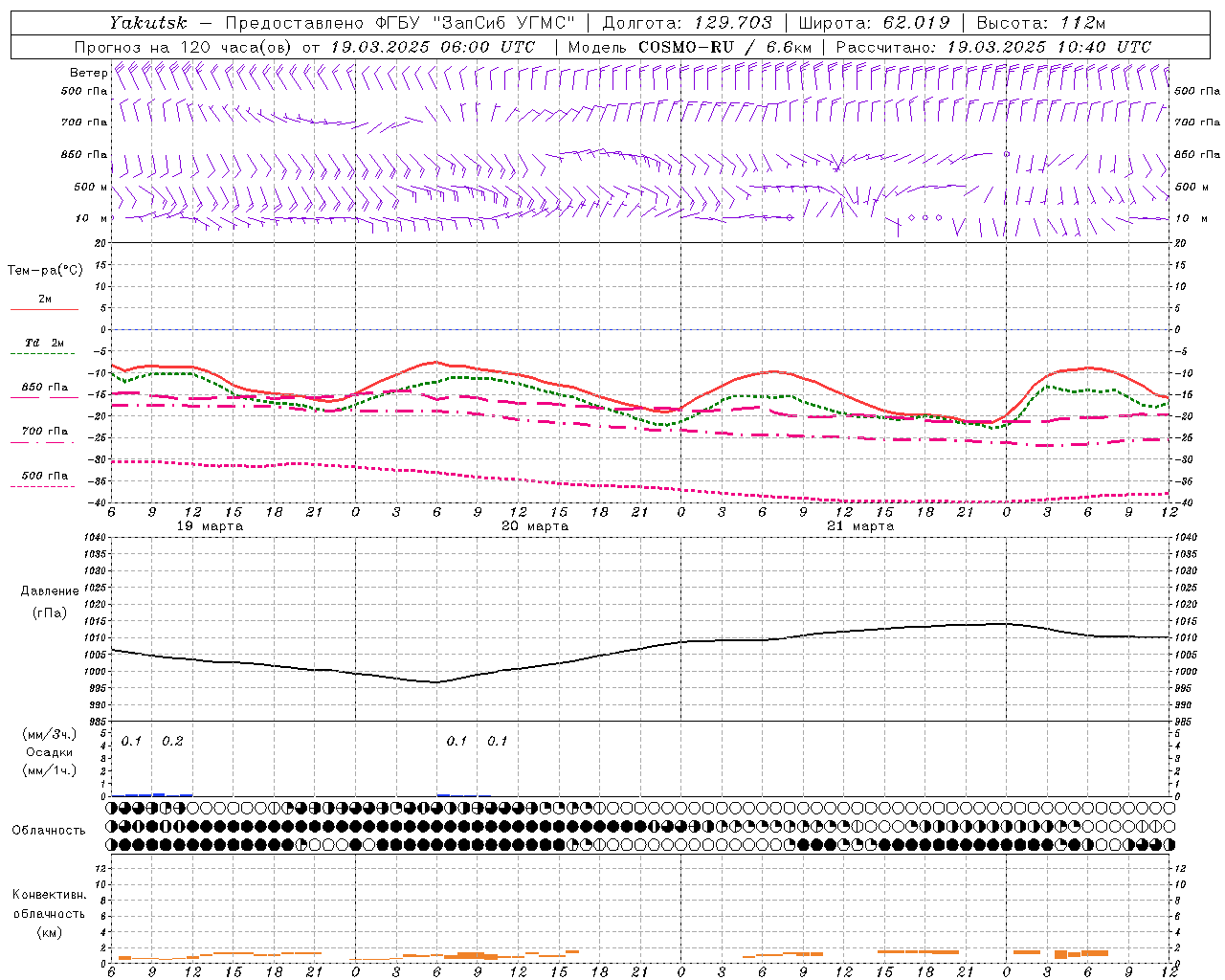Click the "Ветер" wind panel label

(88, 73)
